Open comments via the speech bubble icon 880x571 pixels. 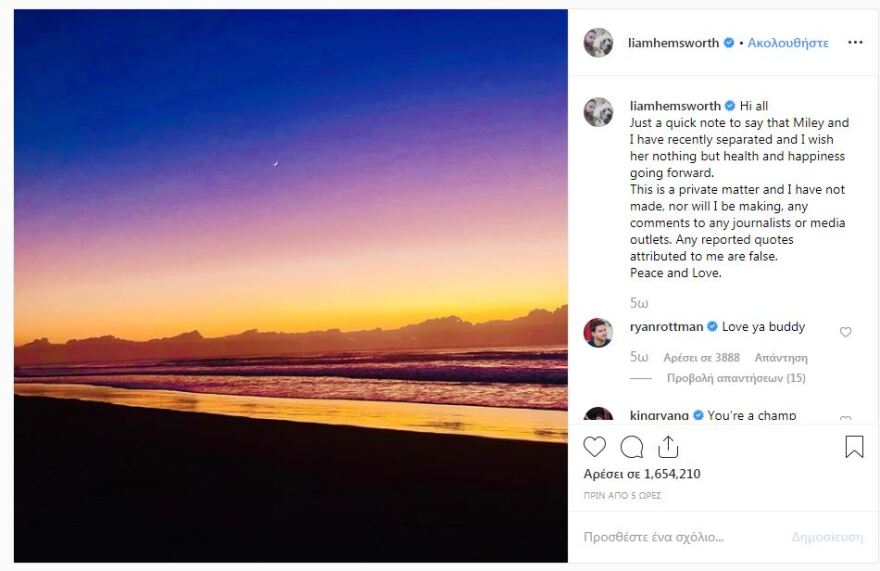coord(632,447)
